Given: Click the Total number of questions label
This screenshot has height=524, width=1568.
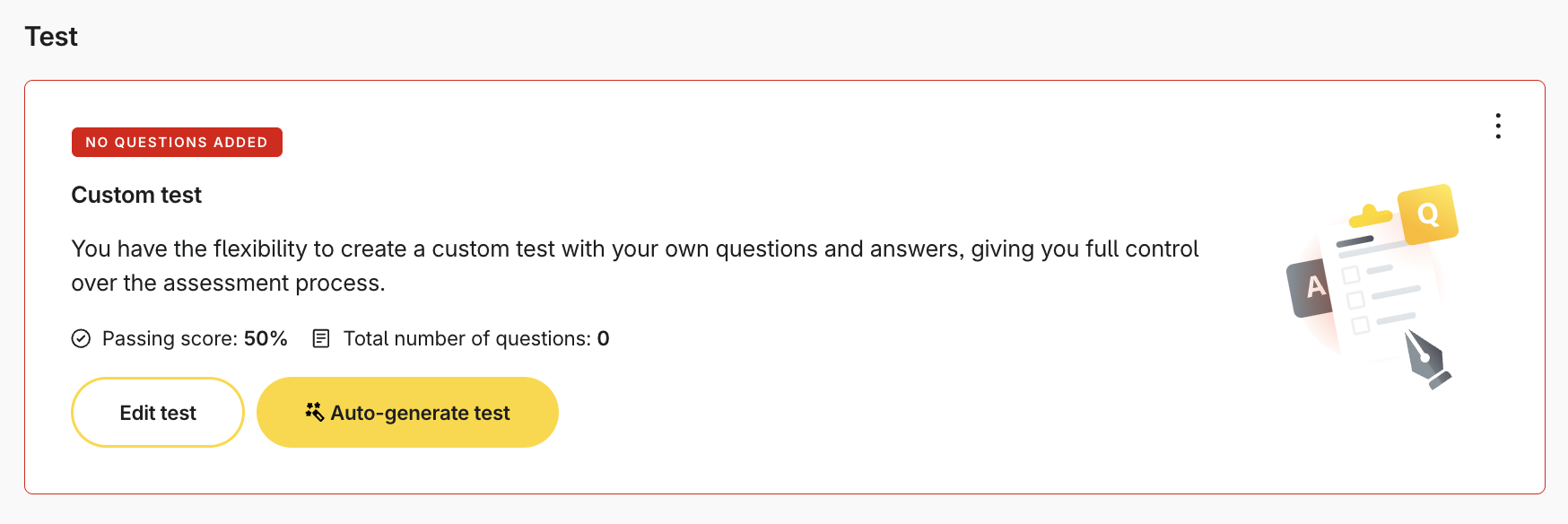Looking at the screenshot, I should (467, 338).
